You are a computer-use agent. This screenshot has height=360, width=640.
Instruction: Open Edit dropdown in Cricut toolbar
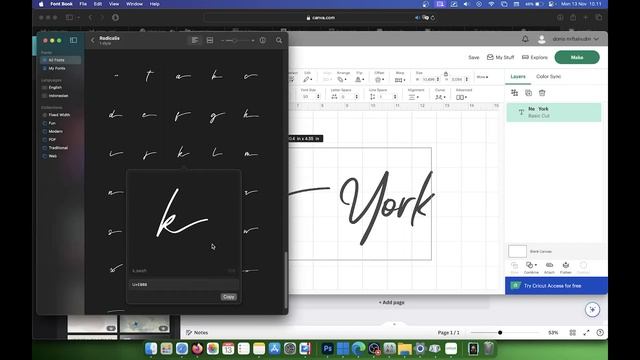[308, 79]
